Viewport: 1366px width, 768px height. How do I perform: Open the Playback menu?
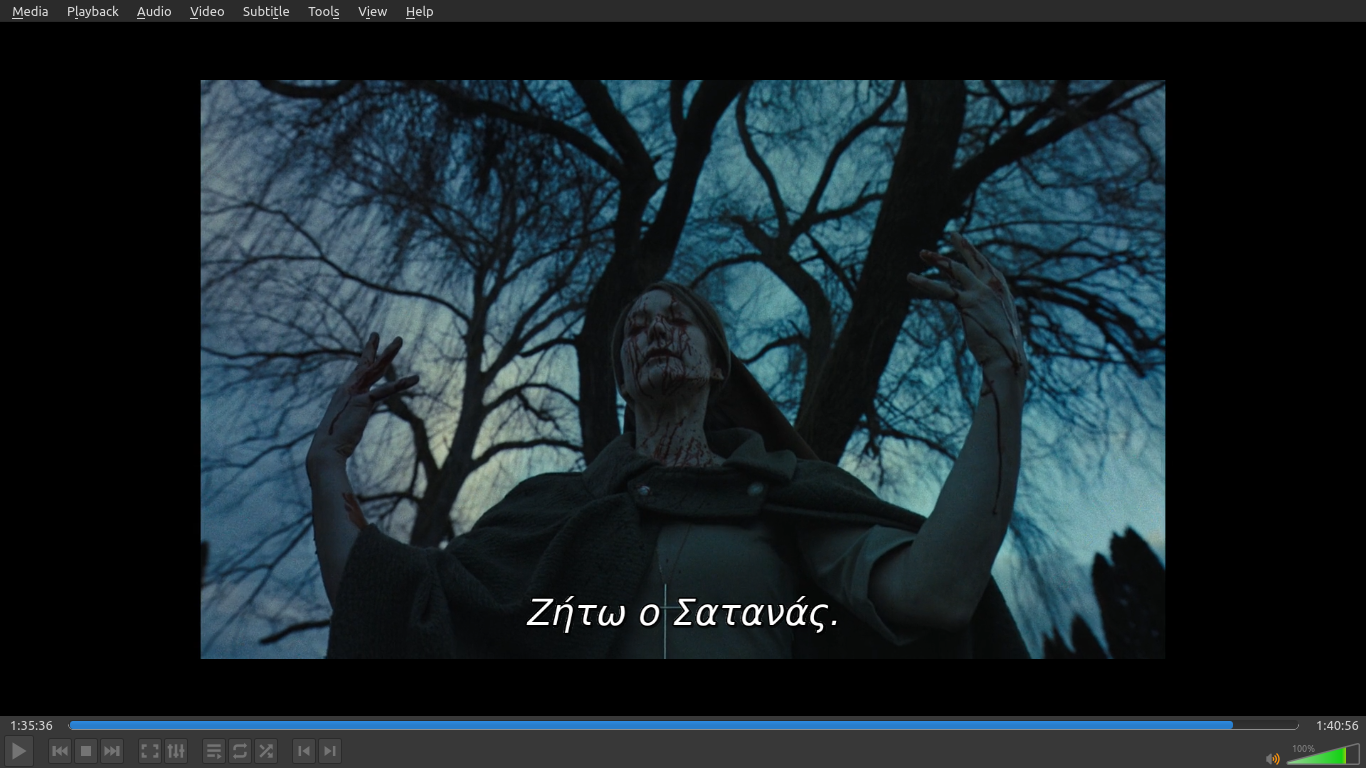coord(92,11)
